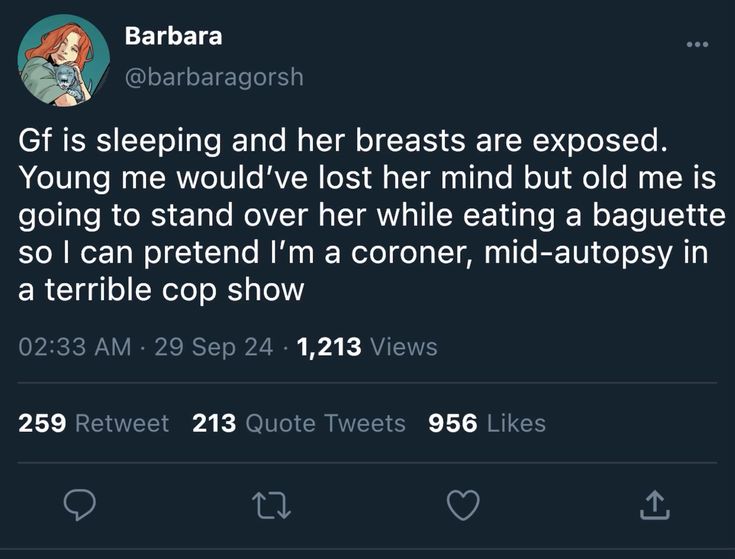
Task: Click the display name Barbara
Action: (173, 37)
